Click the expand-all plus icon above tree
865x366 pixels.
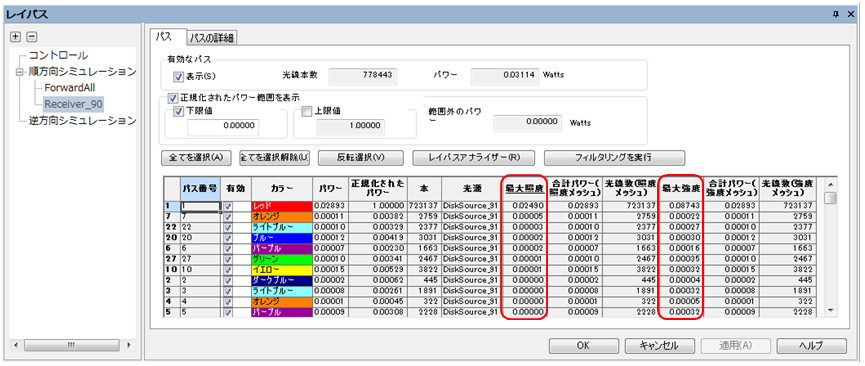point(15,37)
